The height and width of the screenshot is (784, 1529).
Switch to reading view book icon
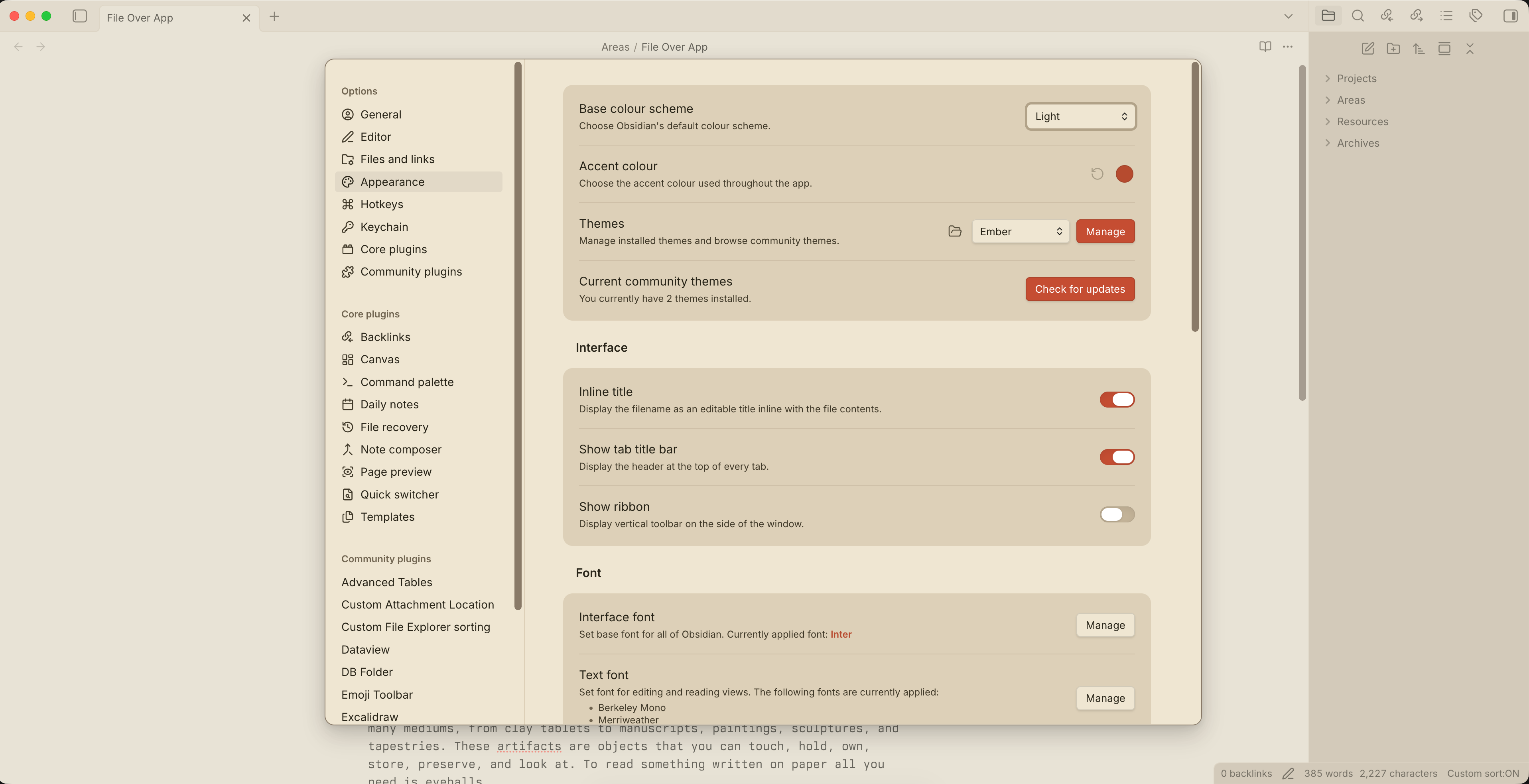pos(1265,46)
